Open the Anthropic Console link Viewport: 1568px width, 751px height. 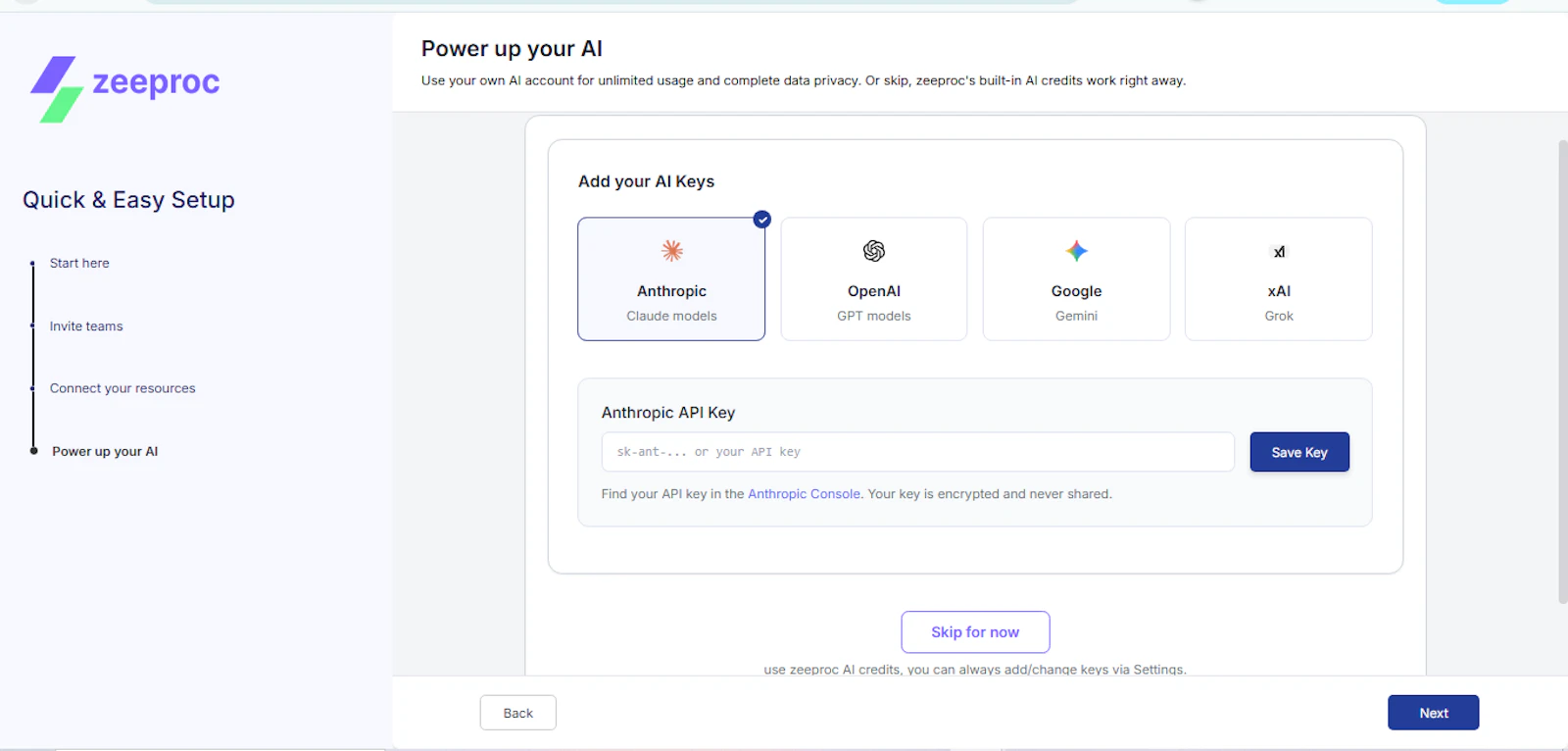click(804, 494)
